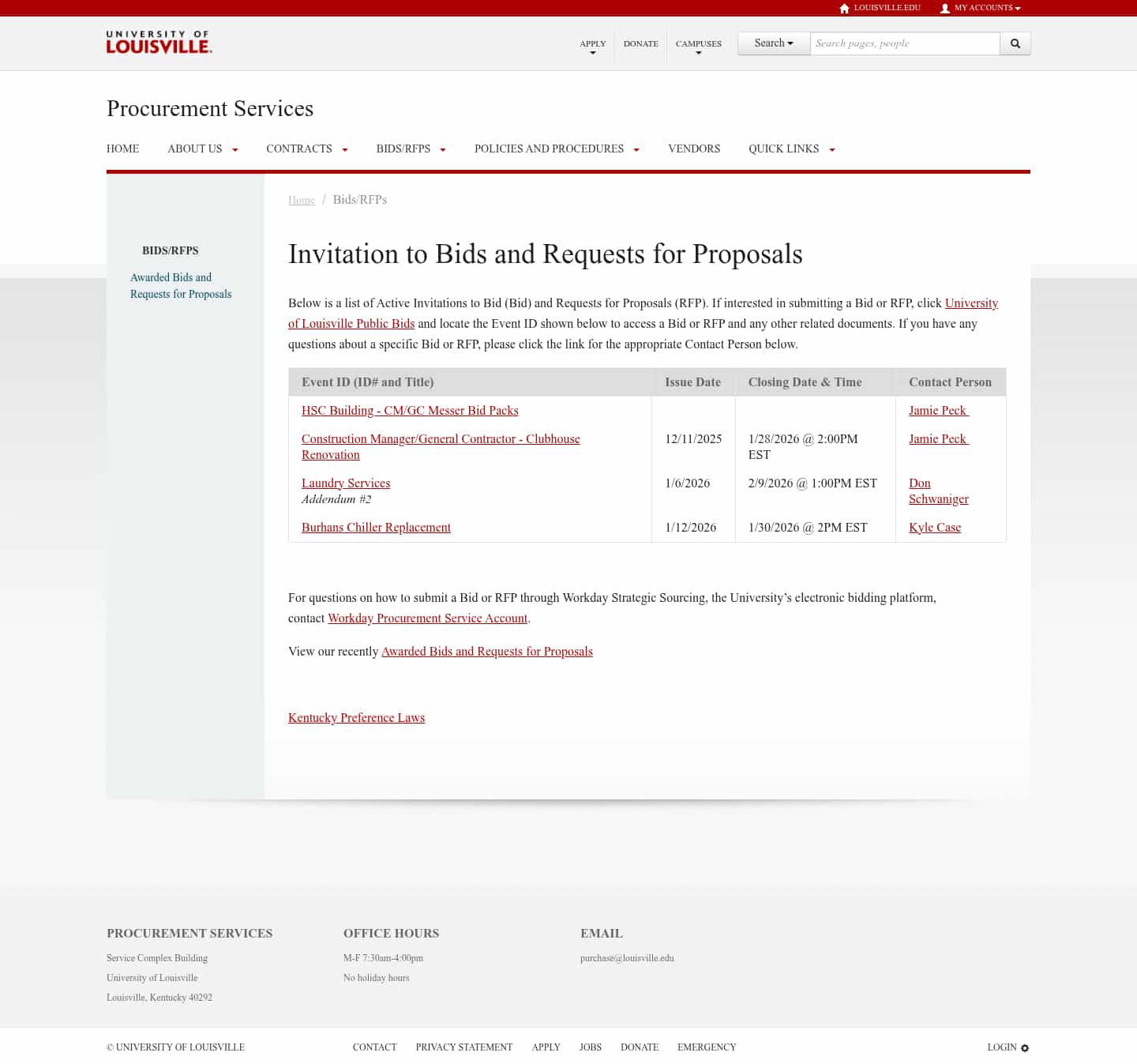Click the gear icon beside LOGIN
This screenshot has width=1137, height=1064.
point(1024,1047)
